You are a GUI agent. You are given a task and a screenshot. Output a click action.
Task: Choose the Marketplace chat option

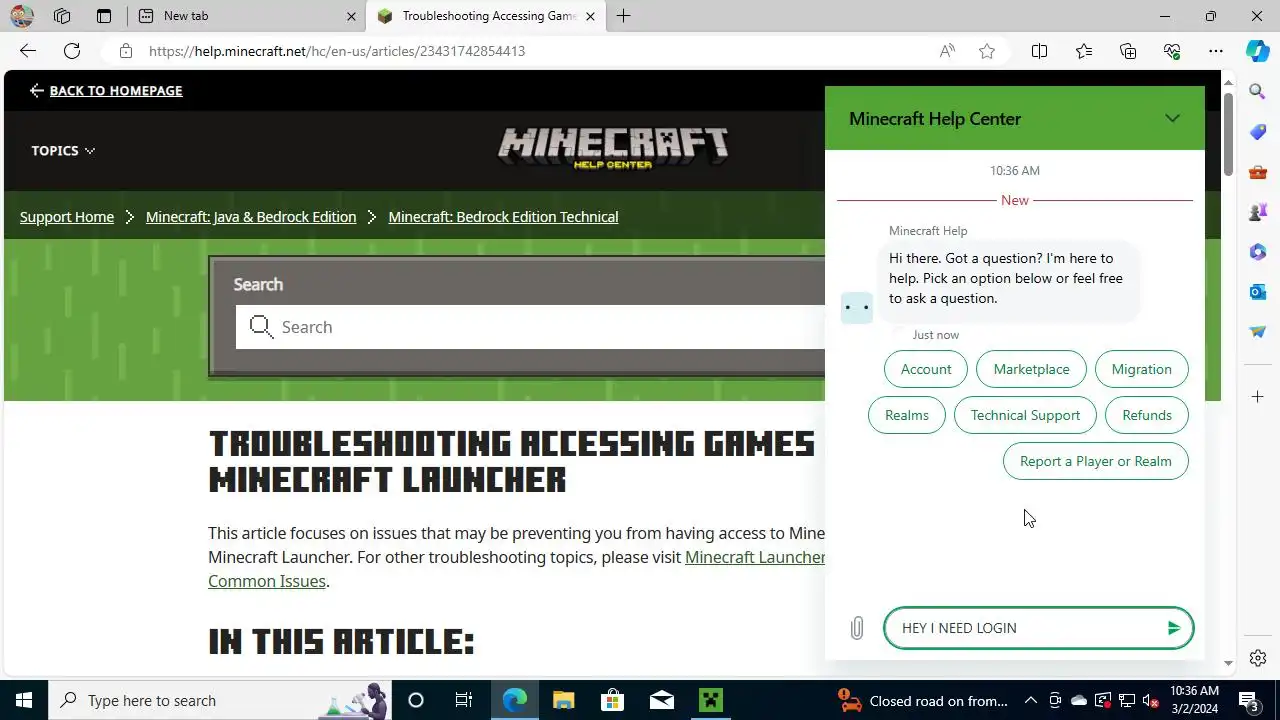tap(1031, 369)
